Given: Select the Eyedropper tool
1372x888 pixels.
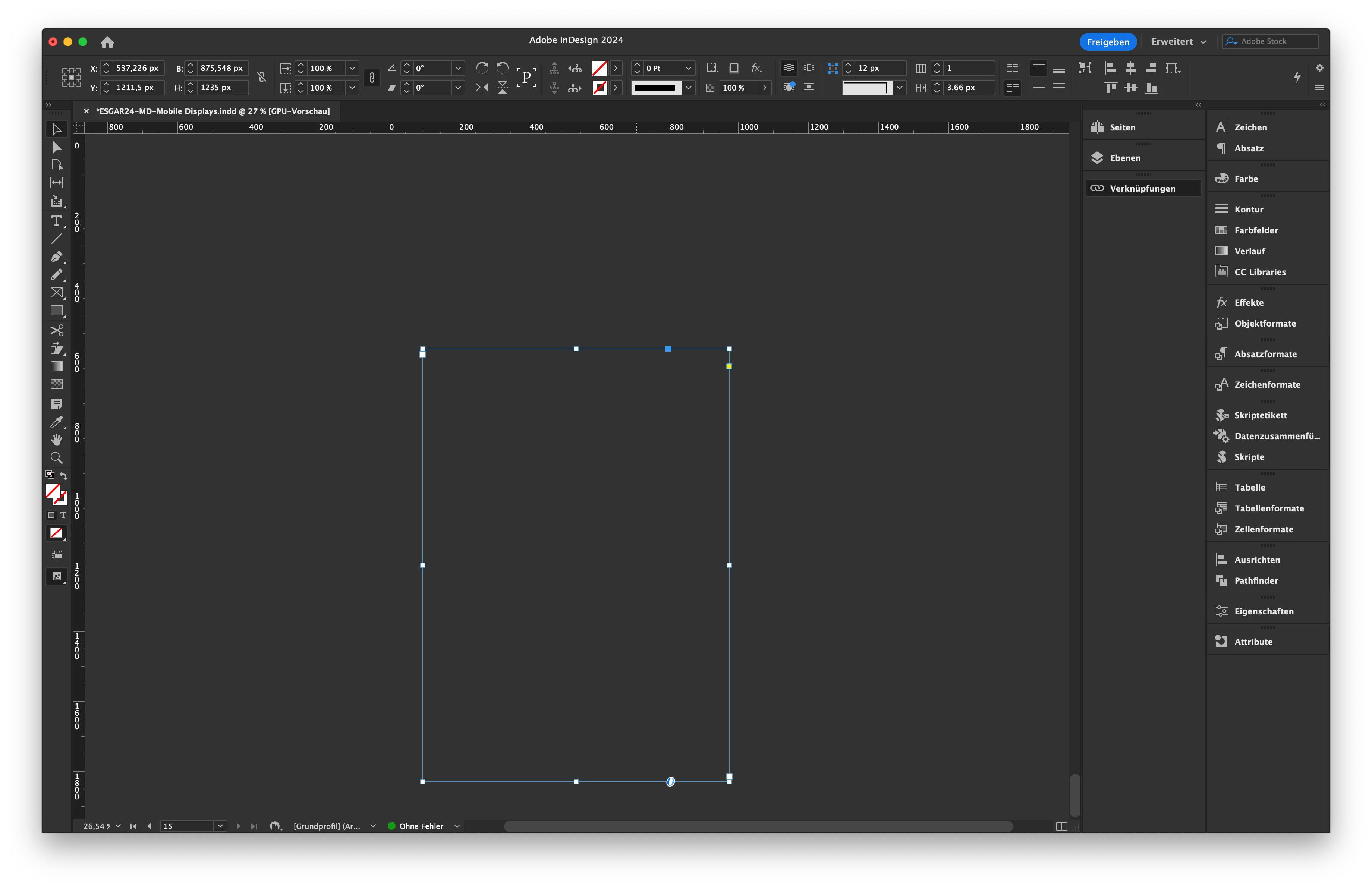Looking at the screenshot, I should (57, 422).
